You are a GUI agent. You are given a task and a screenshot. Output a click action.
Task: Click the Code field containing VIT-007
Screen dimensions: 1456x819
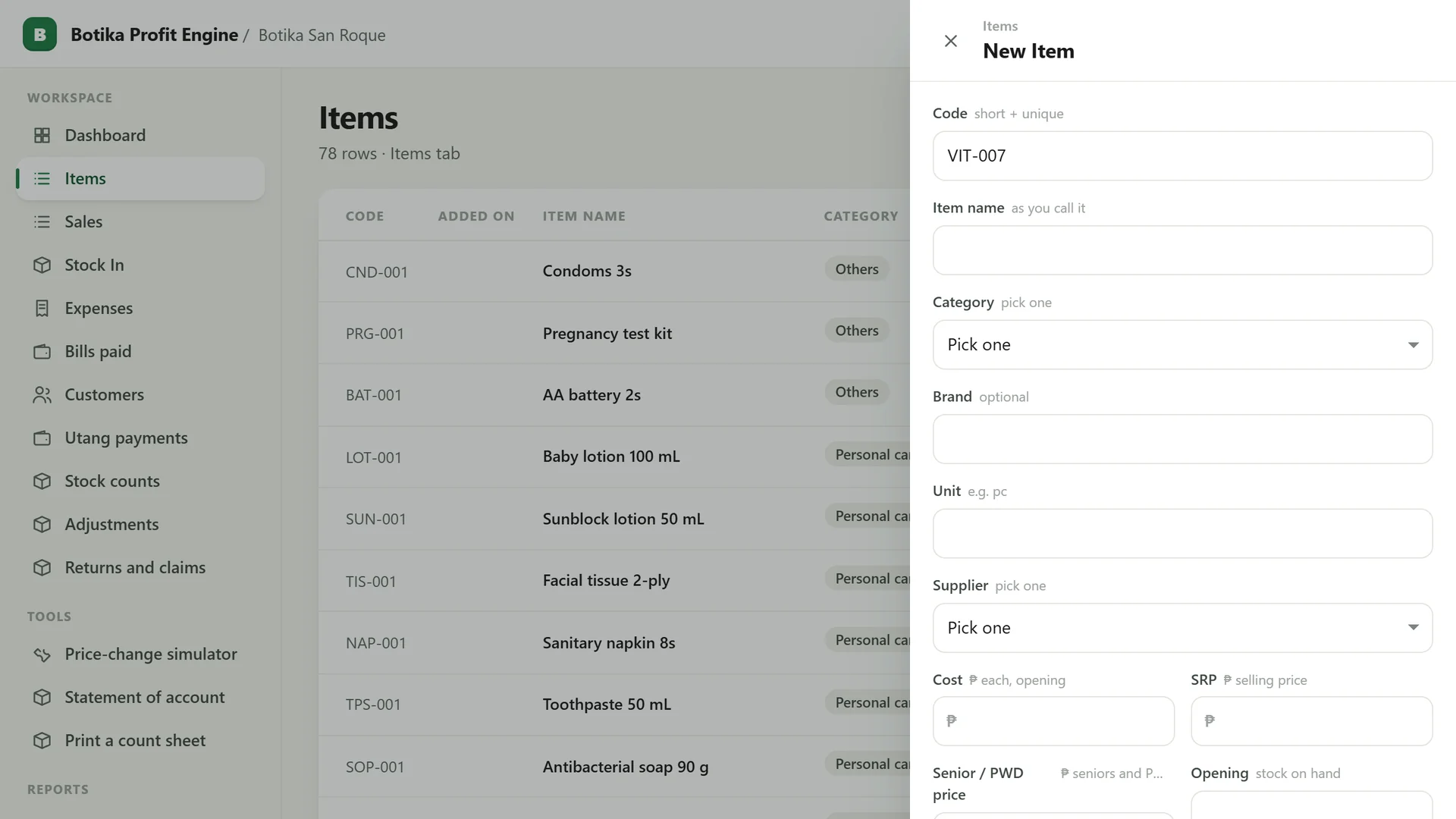(x=1182, y=155)
